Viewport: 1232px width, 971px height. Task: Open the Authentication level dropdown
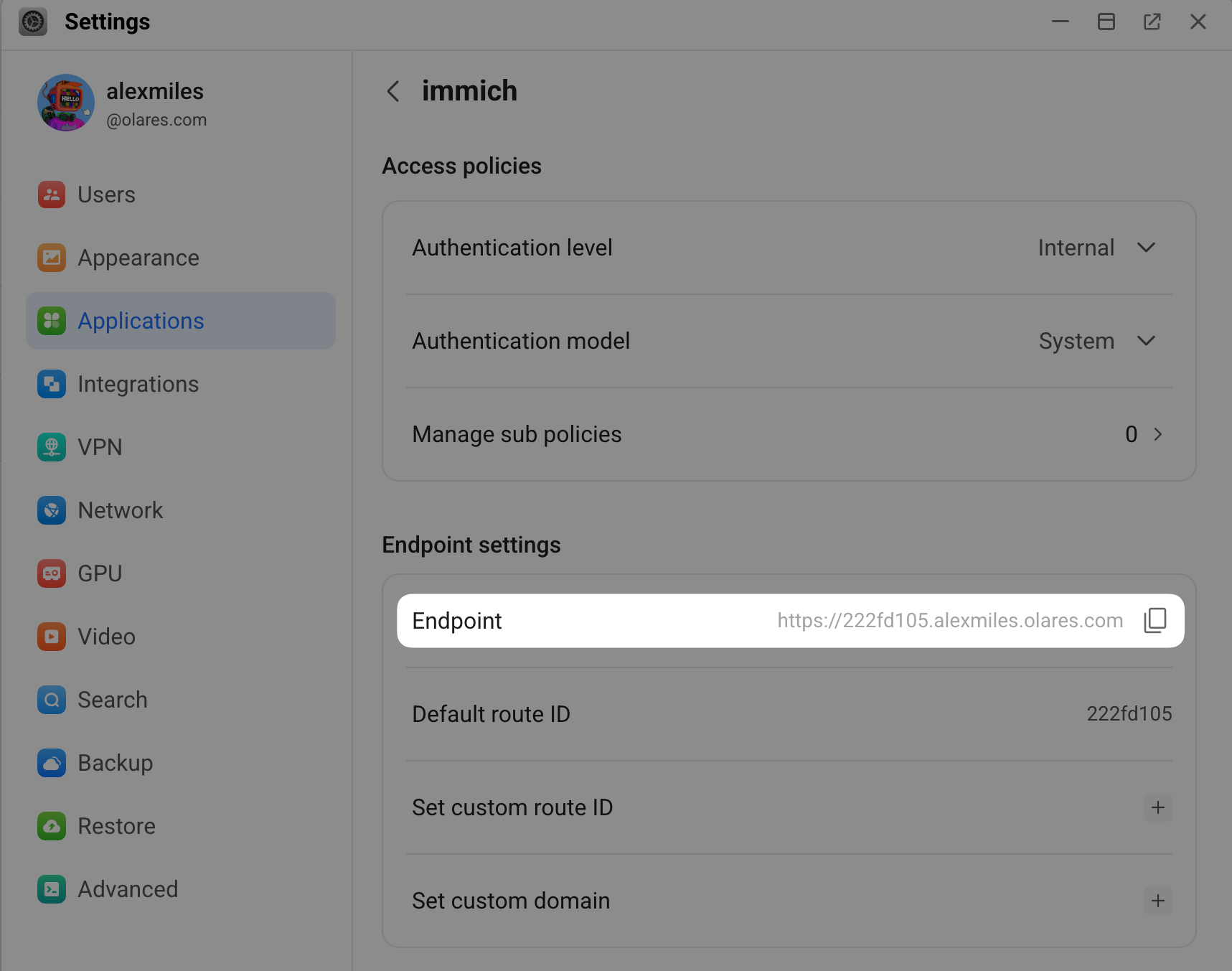1146,248
